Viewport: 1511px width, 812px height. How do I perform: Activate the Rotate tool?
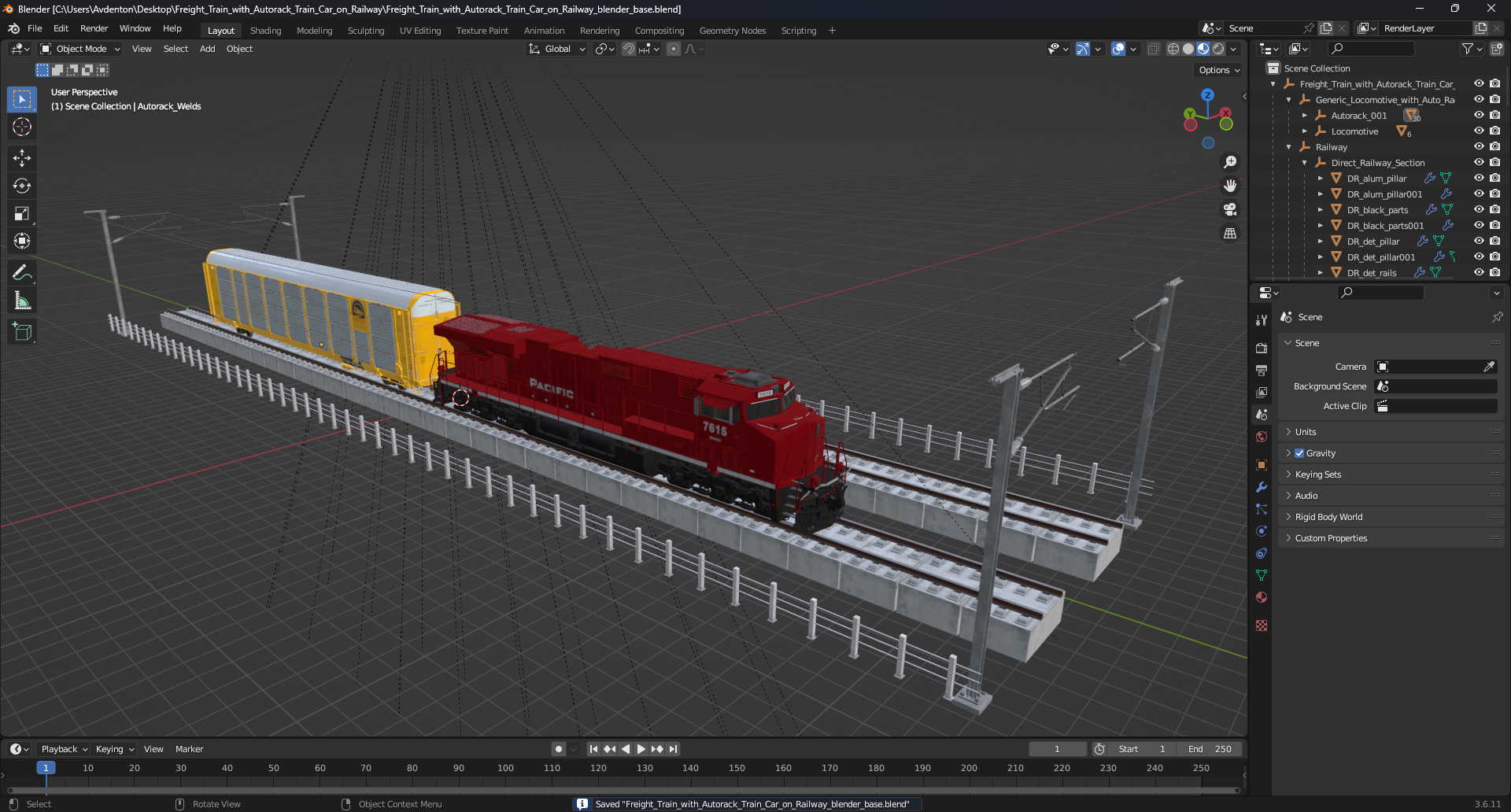pyautogui.click(x=22, y=186)
